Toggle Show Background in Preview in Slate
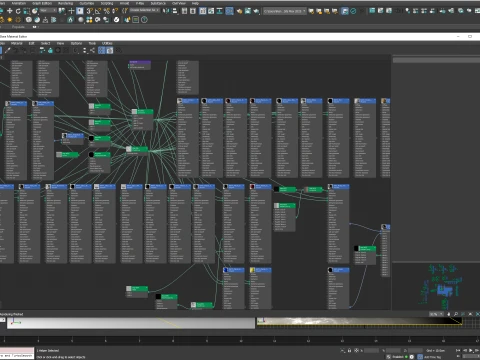The width and height of the screenshot is (480, 360). click(66, 50)
